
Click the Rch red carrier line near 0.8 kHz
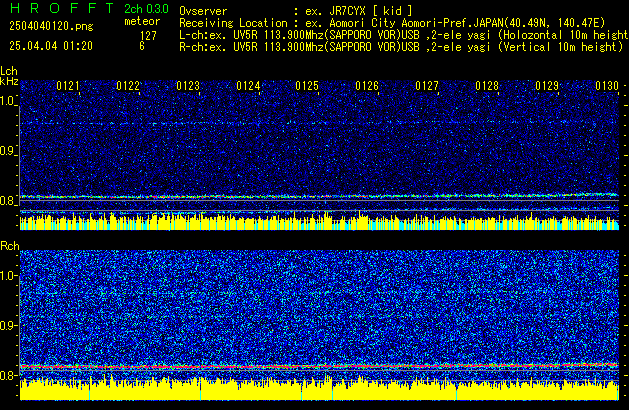[x=319, y=366]
